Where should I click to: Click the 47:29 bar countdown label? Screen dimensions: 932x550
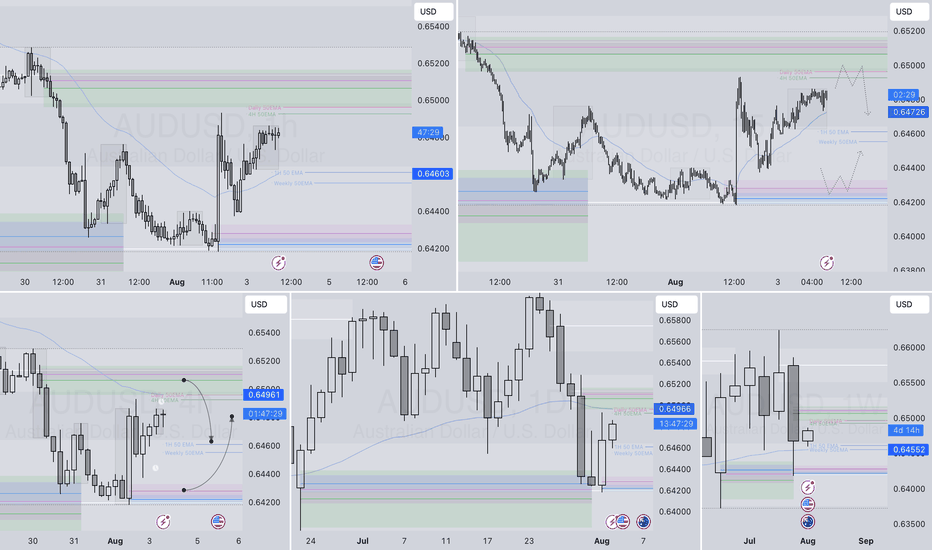click(428, 133)
